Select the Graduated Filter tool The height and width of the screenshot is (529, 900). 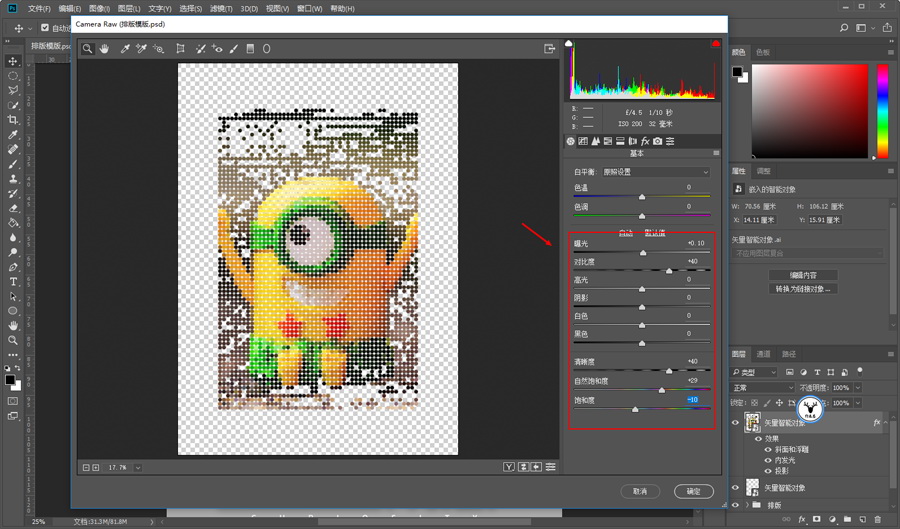(250, 48)
